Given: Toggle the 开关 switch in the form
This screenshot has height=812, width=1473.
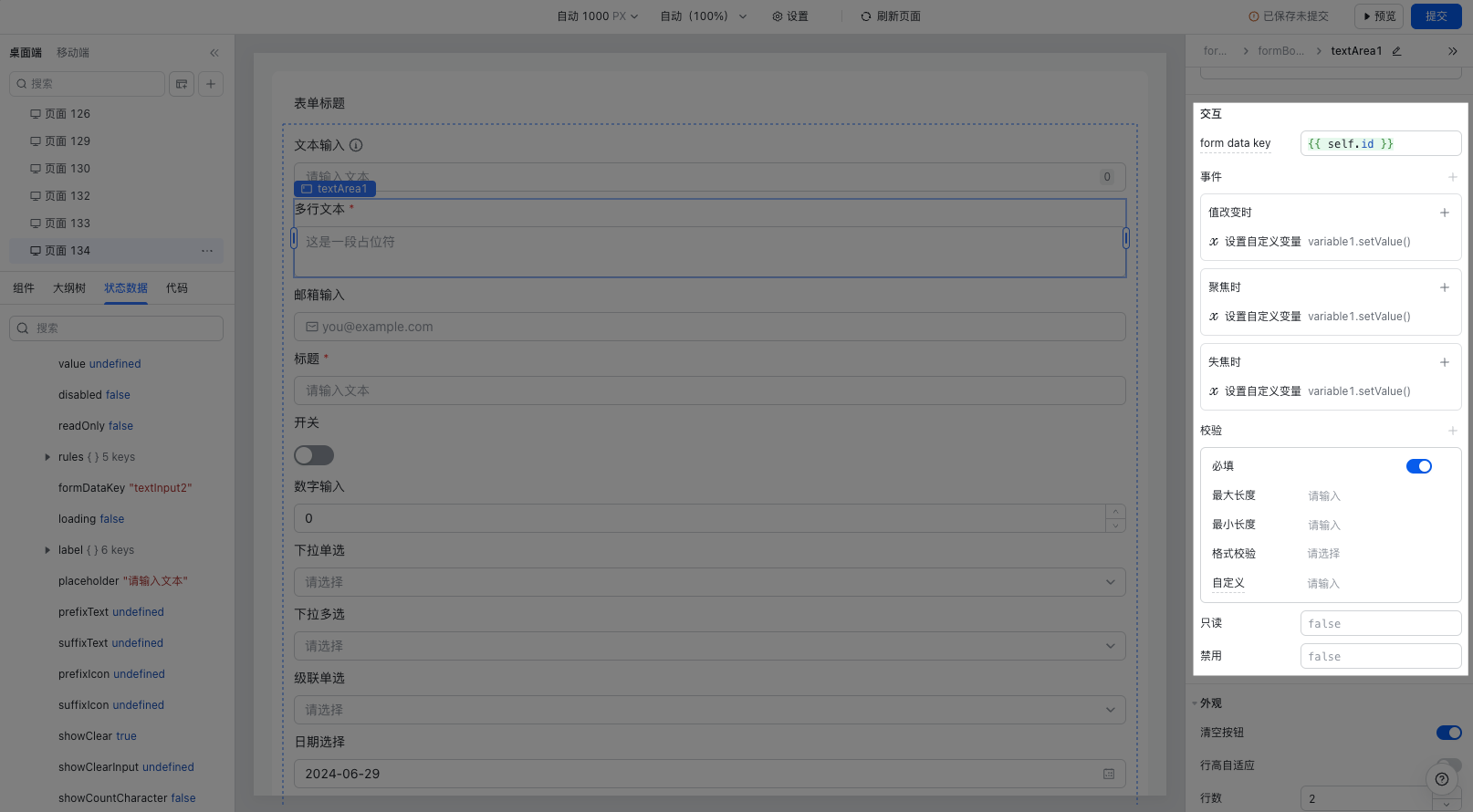Looking at the screenshot, I should [314, 455].
